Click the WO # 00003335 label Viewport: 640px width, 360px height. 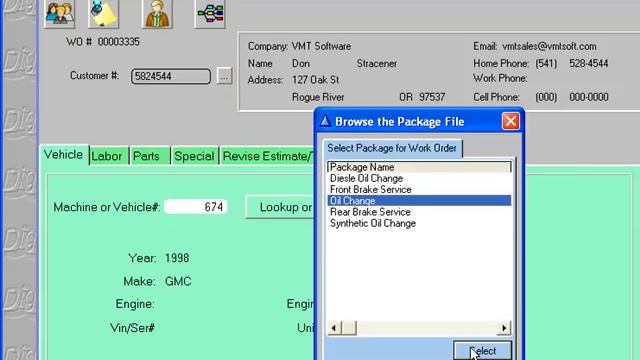click(103, 42)
